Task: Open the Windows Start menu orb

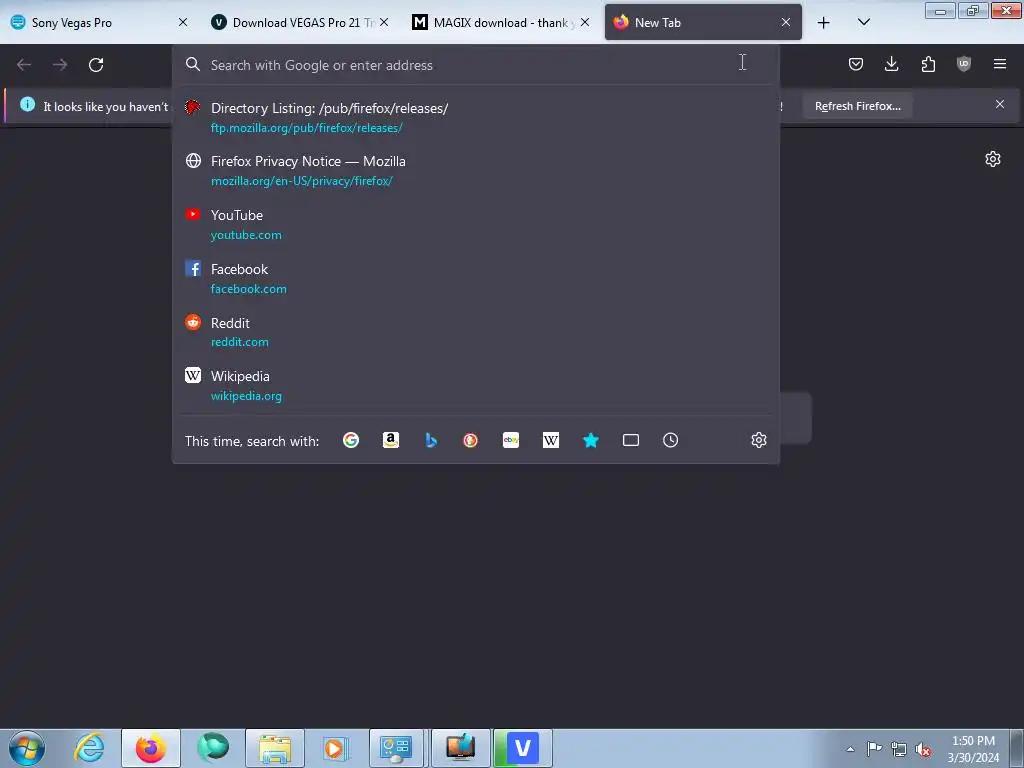Action: click(27, 748)
